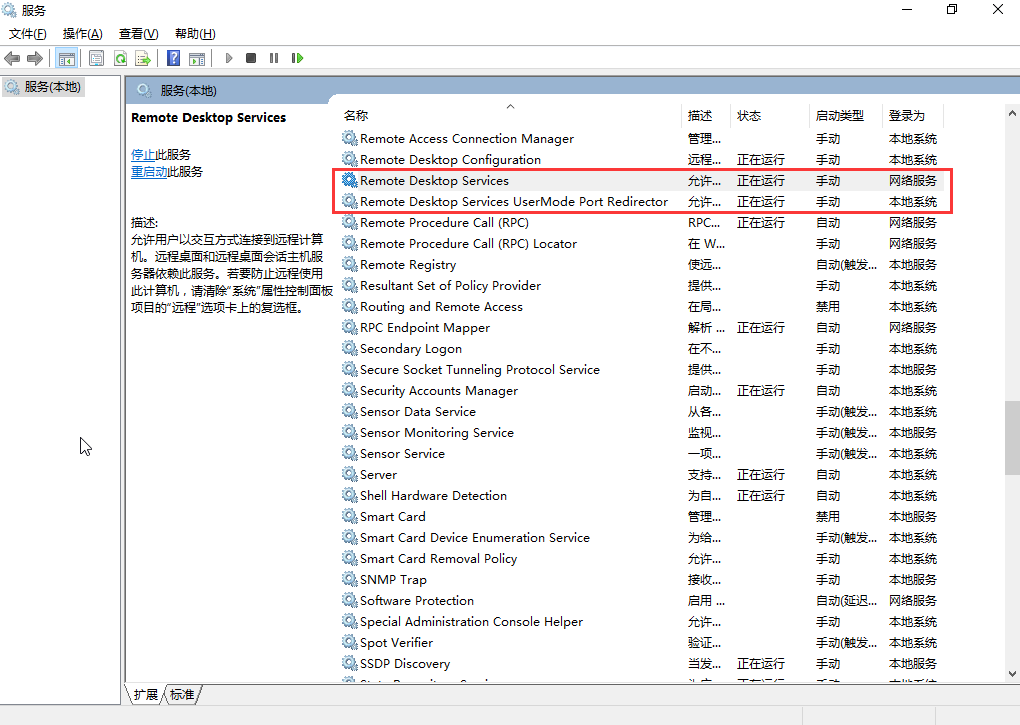Image resolution: width=1020 pixels, height=725 pixels.
Task: Click 网络服务 logon of Software Protection
Action: [913, 600]
